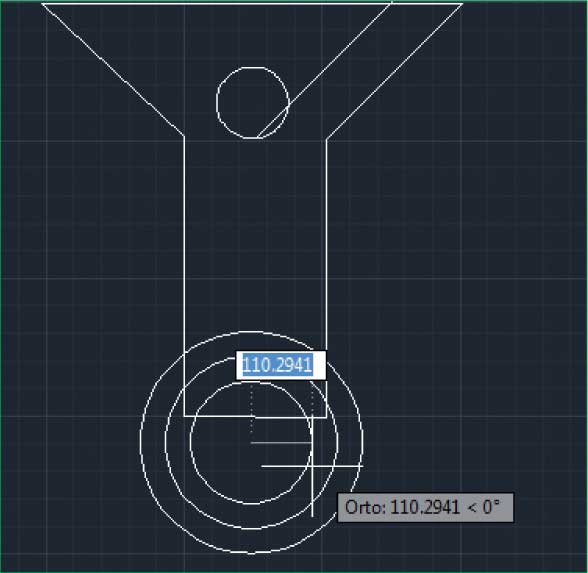Click the bottom-right corner of the rectangle

click(x=326, y=417)
